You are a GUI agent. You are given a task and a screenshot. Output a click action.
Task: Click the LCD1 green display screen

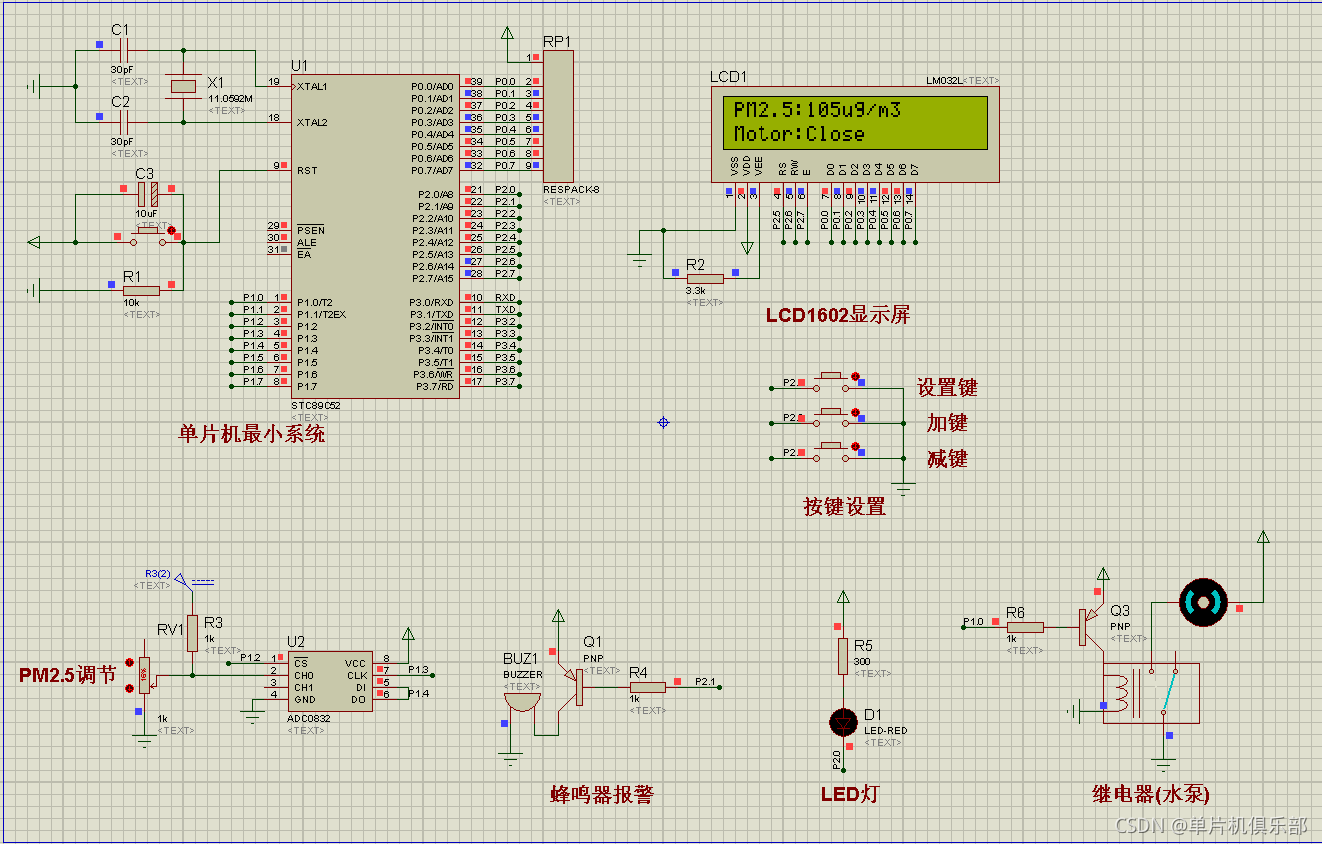coord(855,123)
